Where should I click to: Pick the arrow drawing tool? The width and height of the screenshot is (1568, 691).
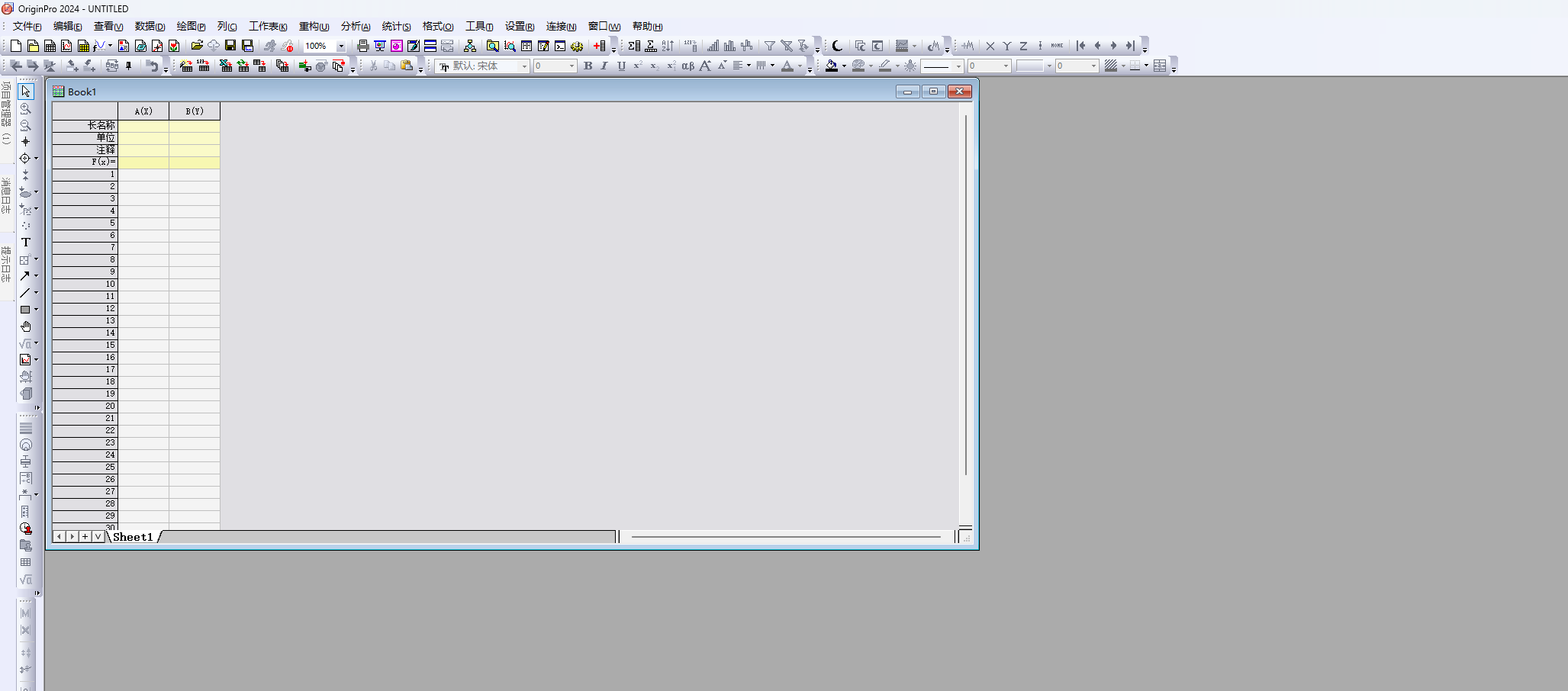coord(25,276)
